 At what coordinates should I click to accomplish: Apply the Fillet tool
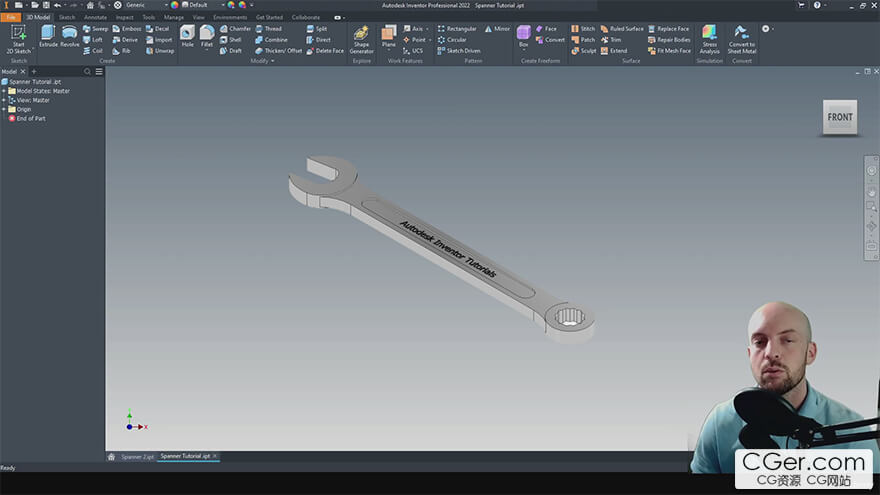point(207,36)
